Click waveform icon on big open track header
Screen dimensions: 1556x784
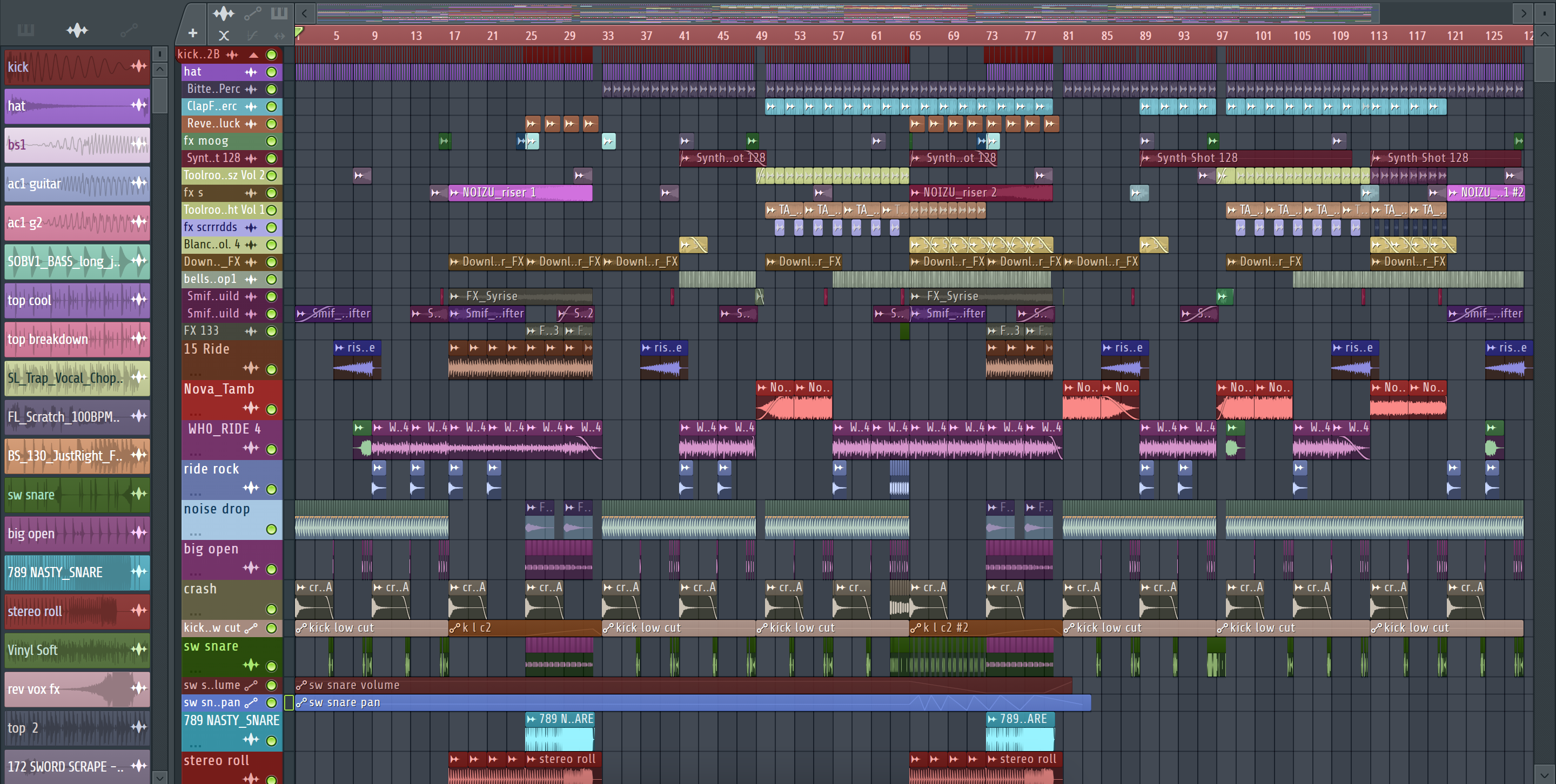coord(251,568)
